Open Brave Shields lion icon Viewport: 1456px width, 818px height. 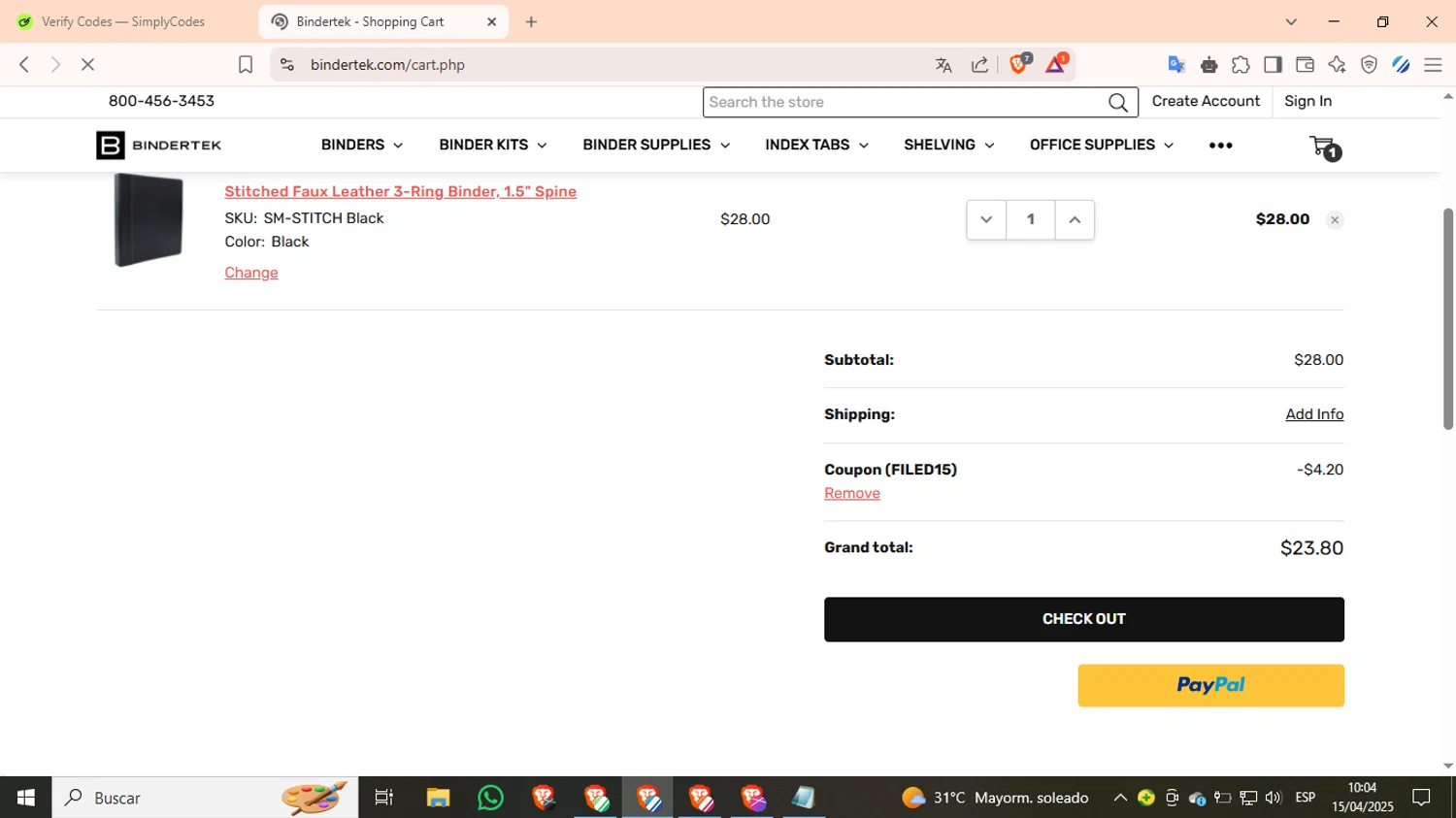click(1019, 64)
